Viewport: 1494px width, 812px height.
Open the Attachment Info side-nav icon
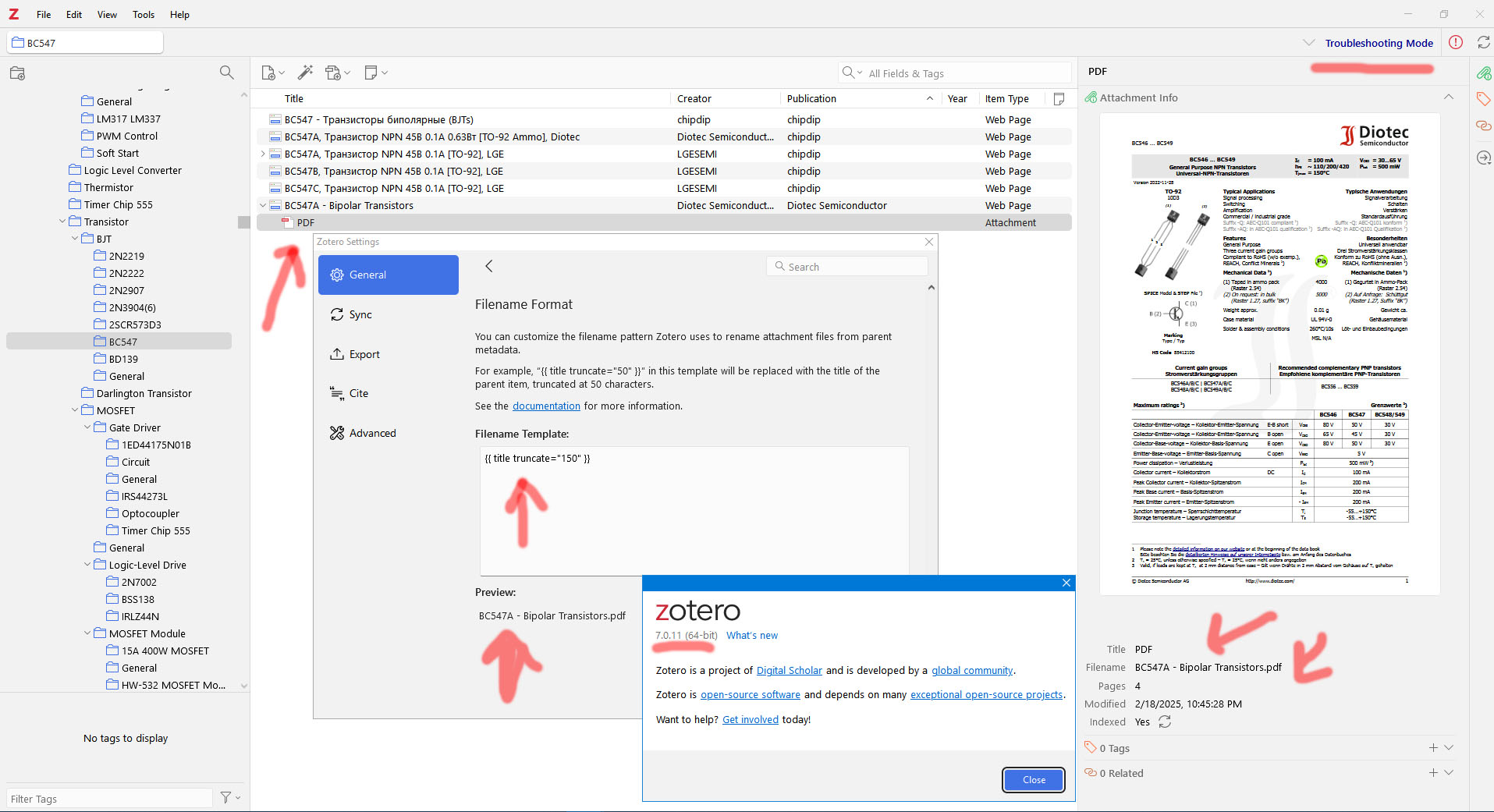(x=1483, y=73)
